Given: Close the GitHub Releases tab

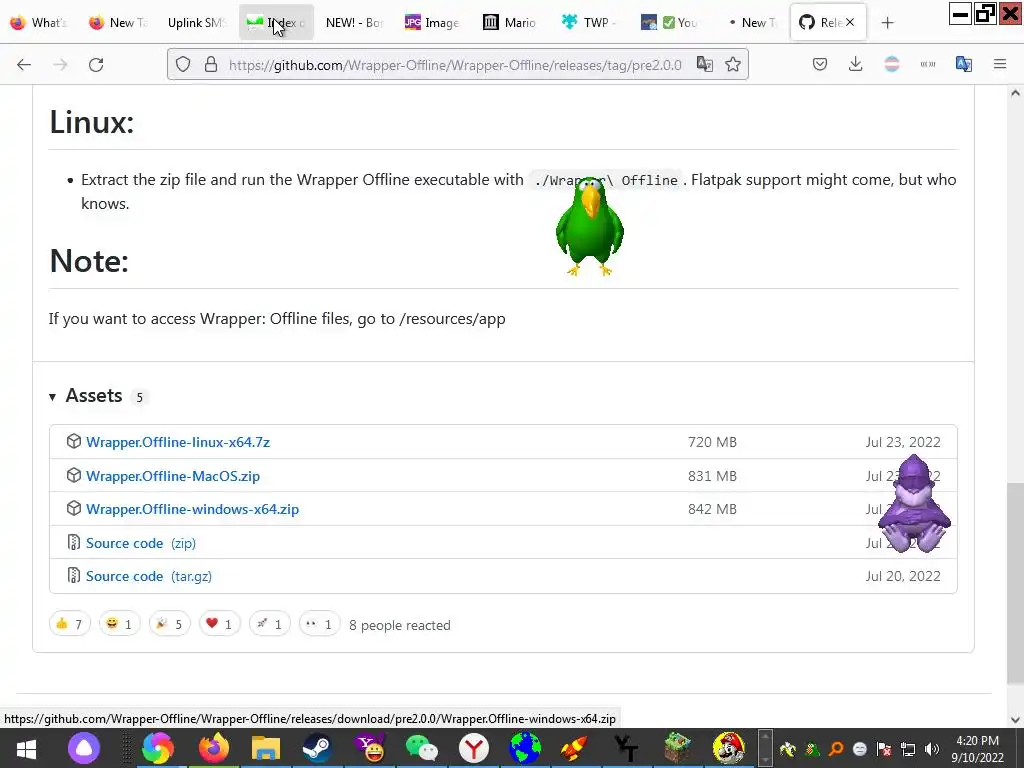Looking at the screenshot, I should click(x=850, y=22).
